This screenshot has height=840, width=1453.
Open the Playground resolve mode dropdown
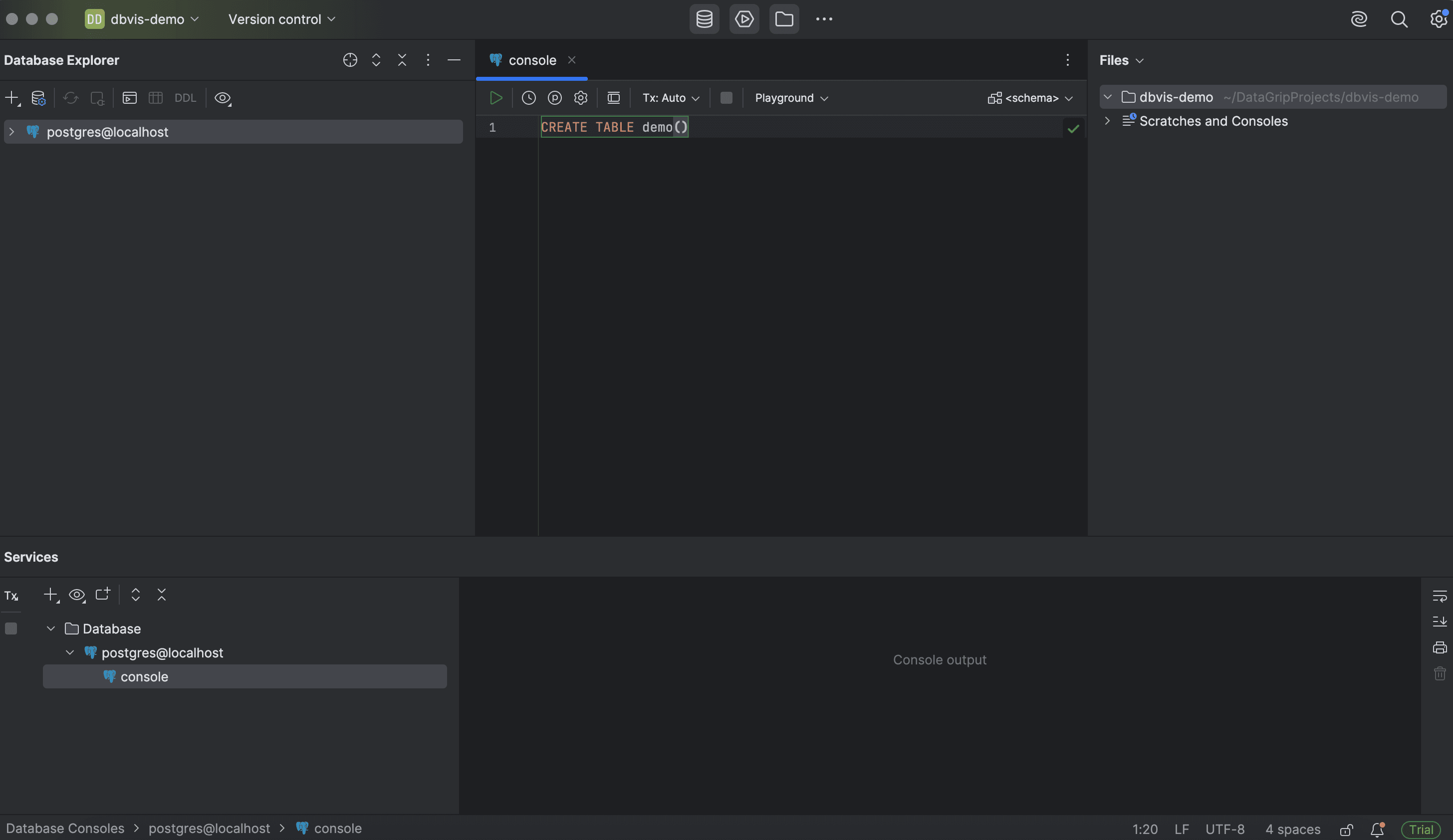tap(791, 98)
